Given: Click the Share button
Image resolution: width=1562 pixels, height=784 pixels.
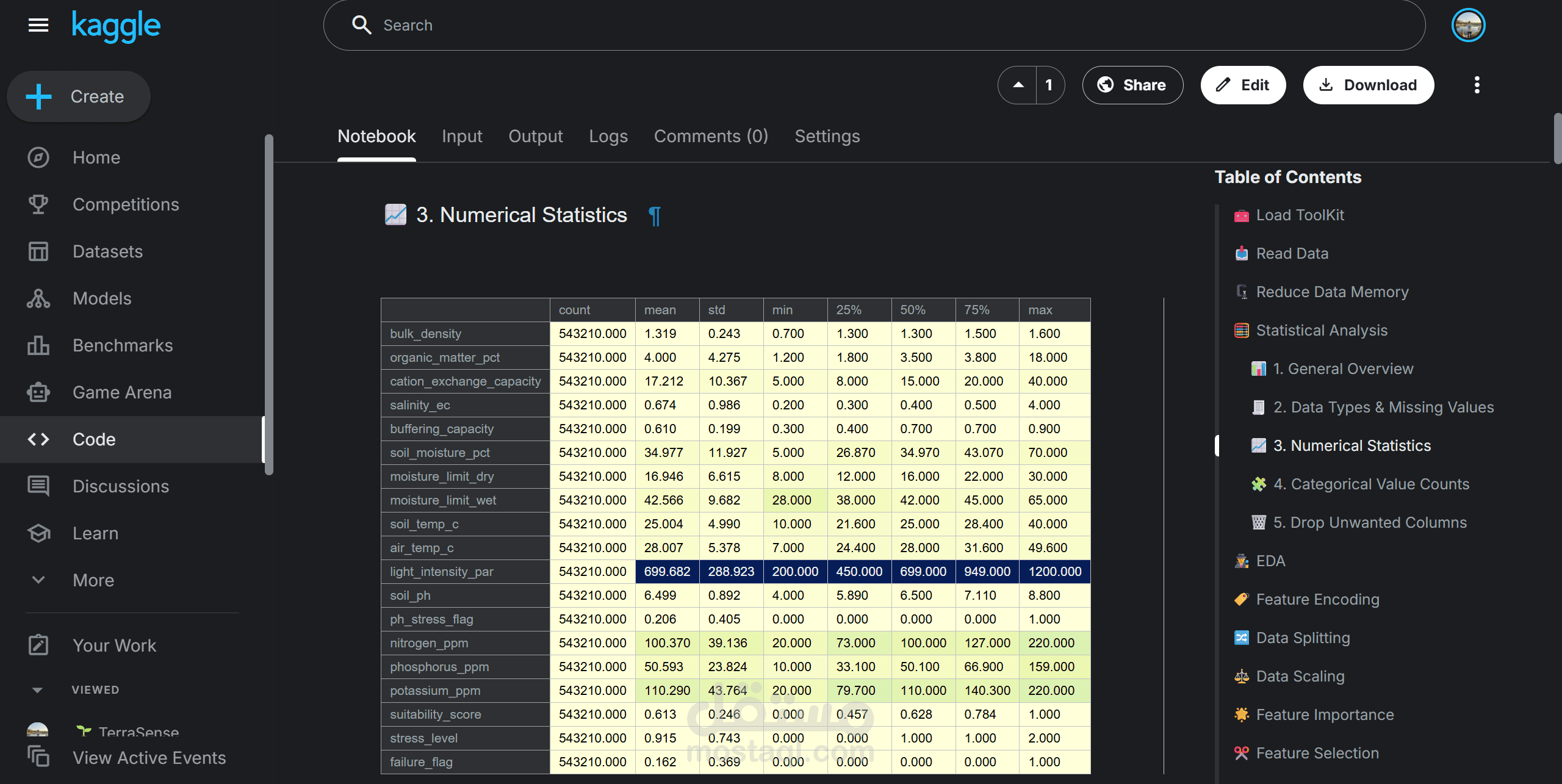Looking at the screenshot, I should (1132, 85).
